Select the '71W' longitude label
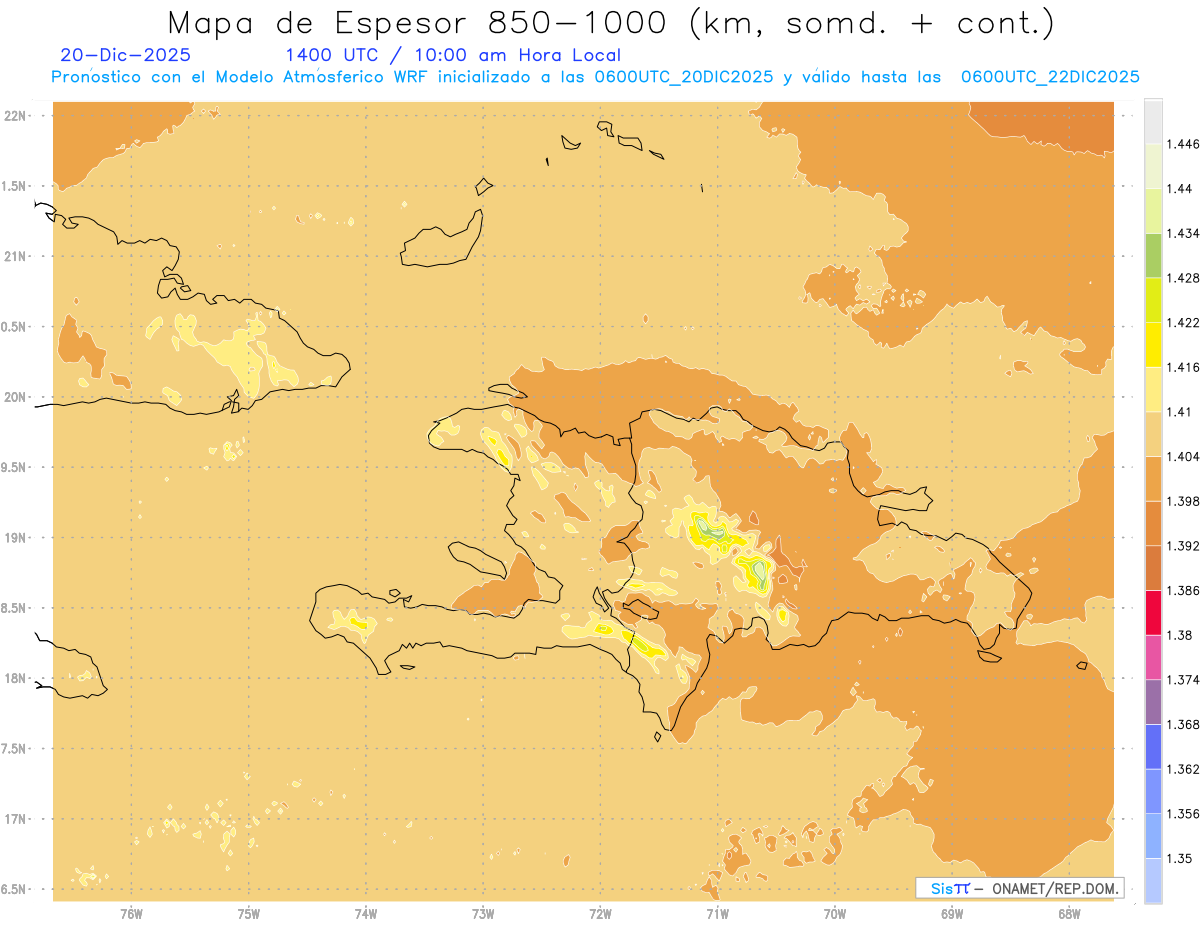 coord(717,915)
